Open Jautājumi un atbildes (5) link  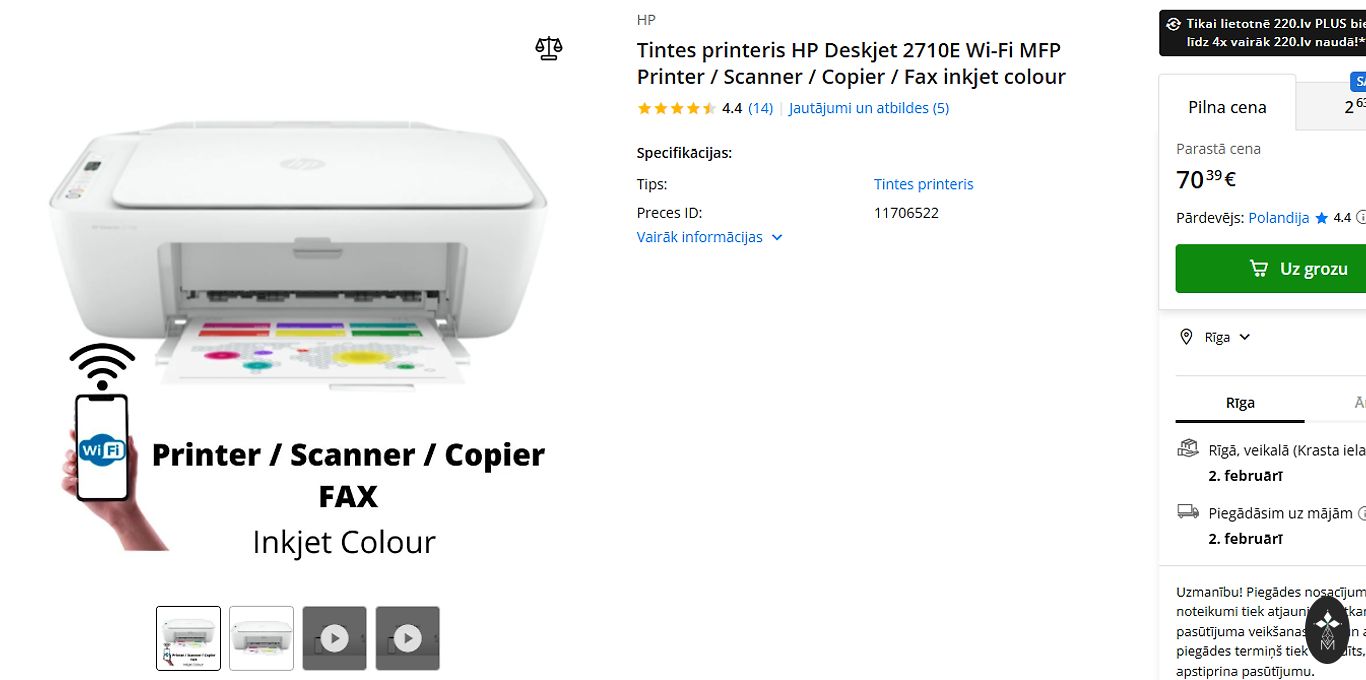[x=868, y=108]
